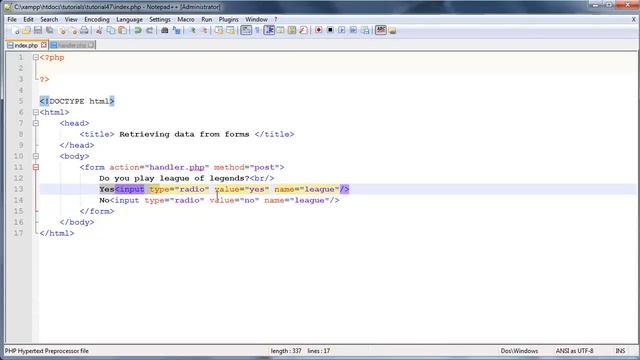Open the Settings menu
Image resolution: width=640 pixels, height=360 pixels.
pyautogui.click(x=160, y=19)
